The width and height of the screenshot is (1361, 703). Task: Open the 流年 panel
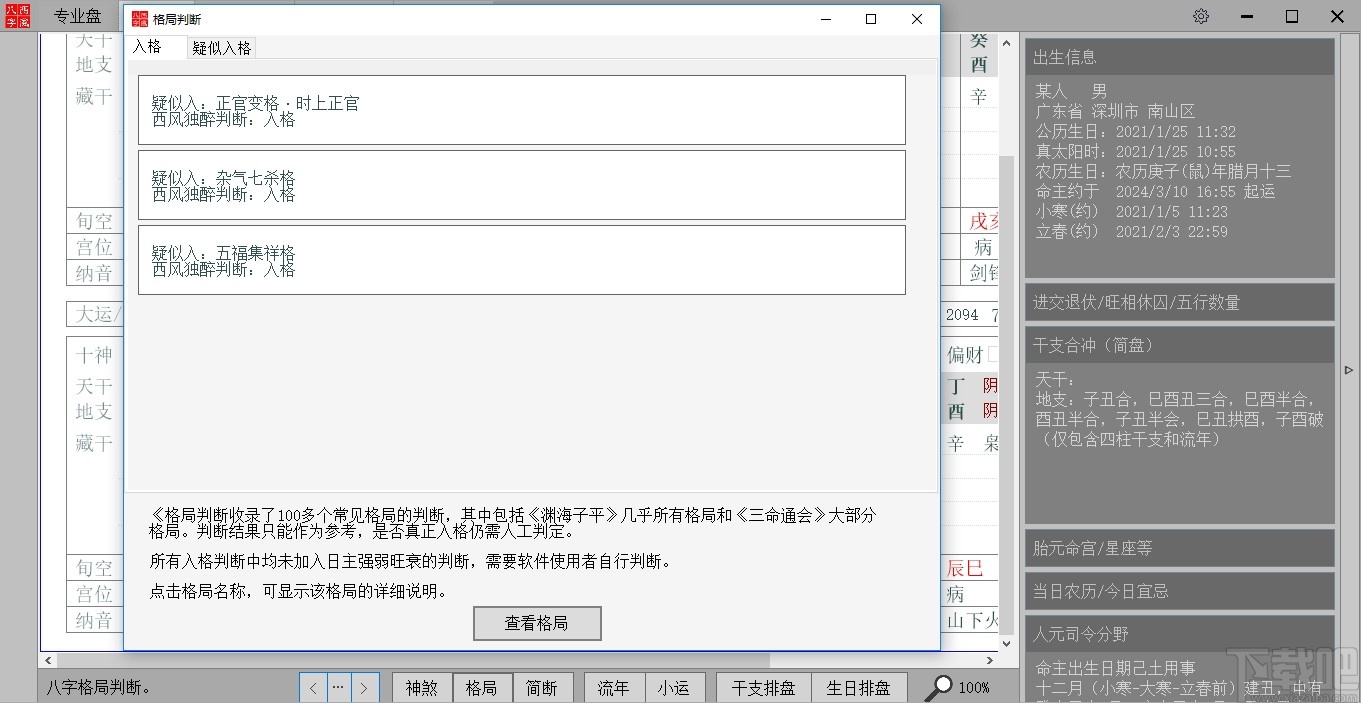613,688
